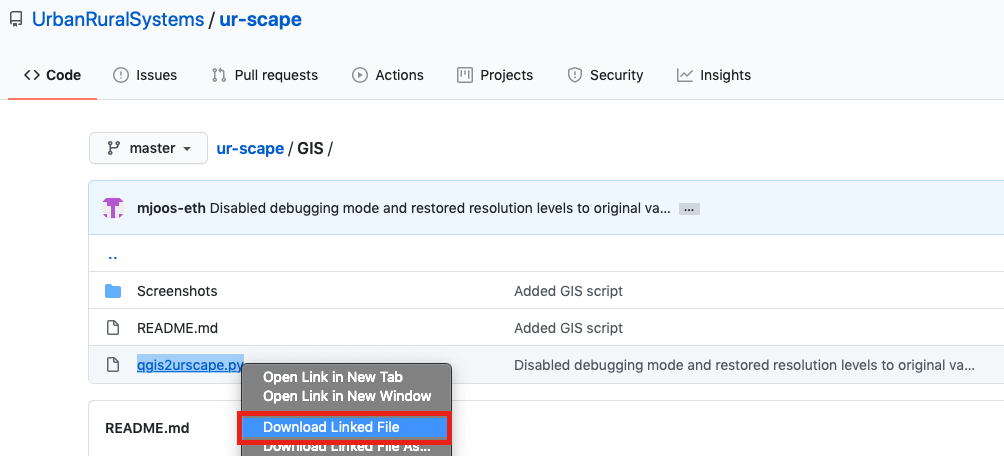Image resolution: width=1004 pixels, height=456 pixels.
Task: Open the ur-scape repository title link
Action: pos(260,20)
